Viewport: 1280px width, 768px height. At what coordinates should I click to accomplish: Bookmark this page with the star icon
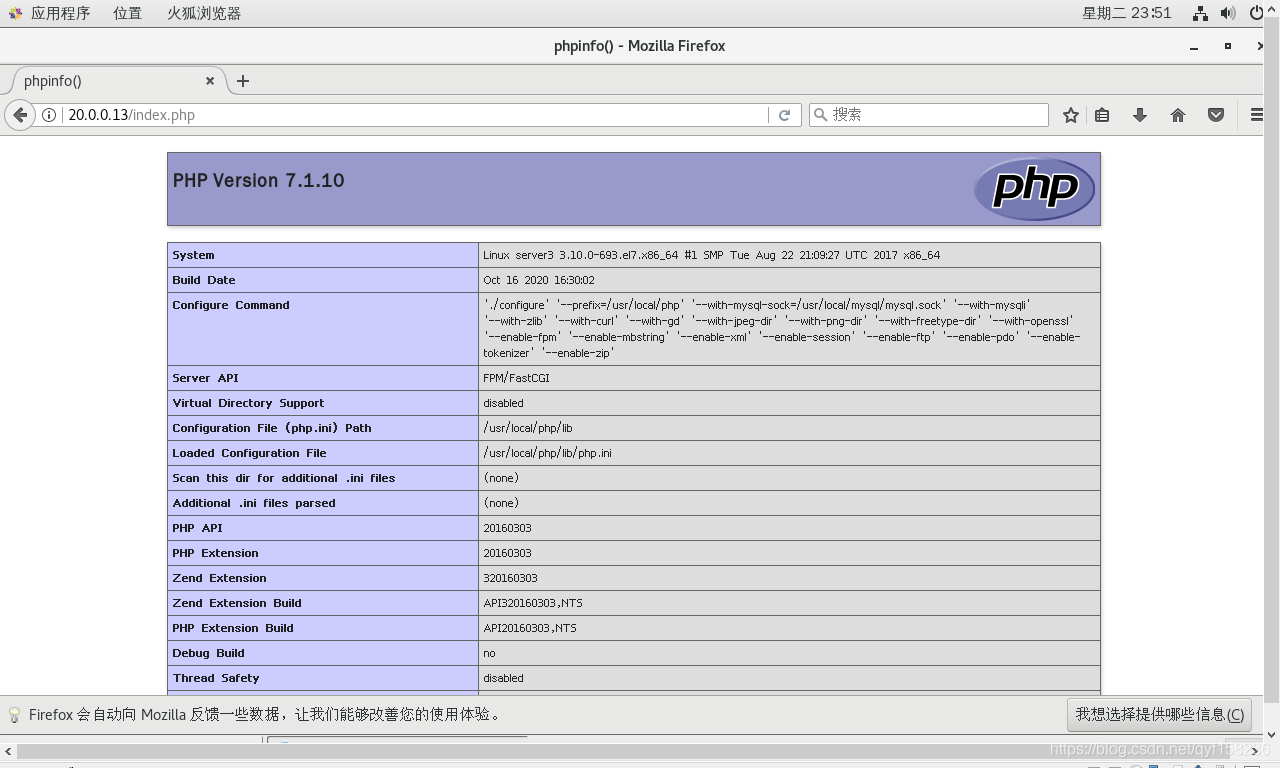[x=1071, y=115]
